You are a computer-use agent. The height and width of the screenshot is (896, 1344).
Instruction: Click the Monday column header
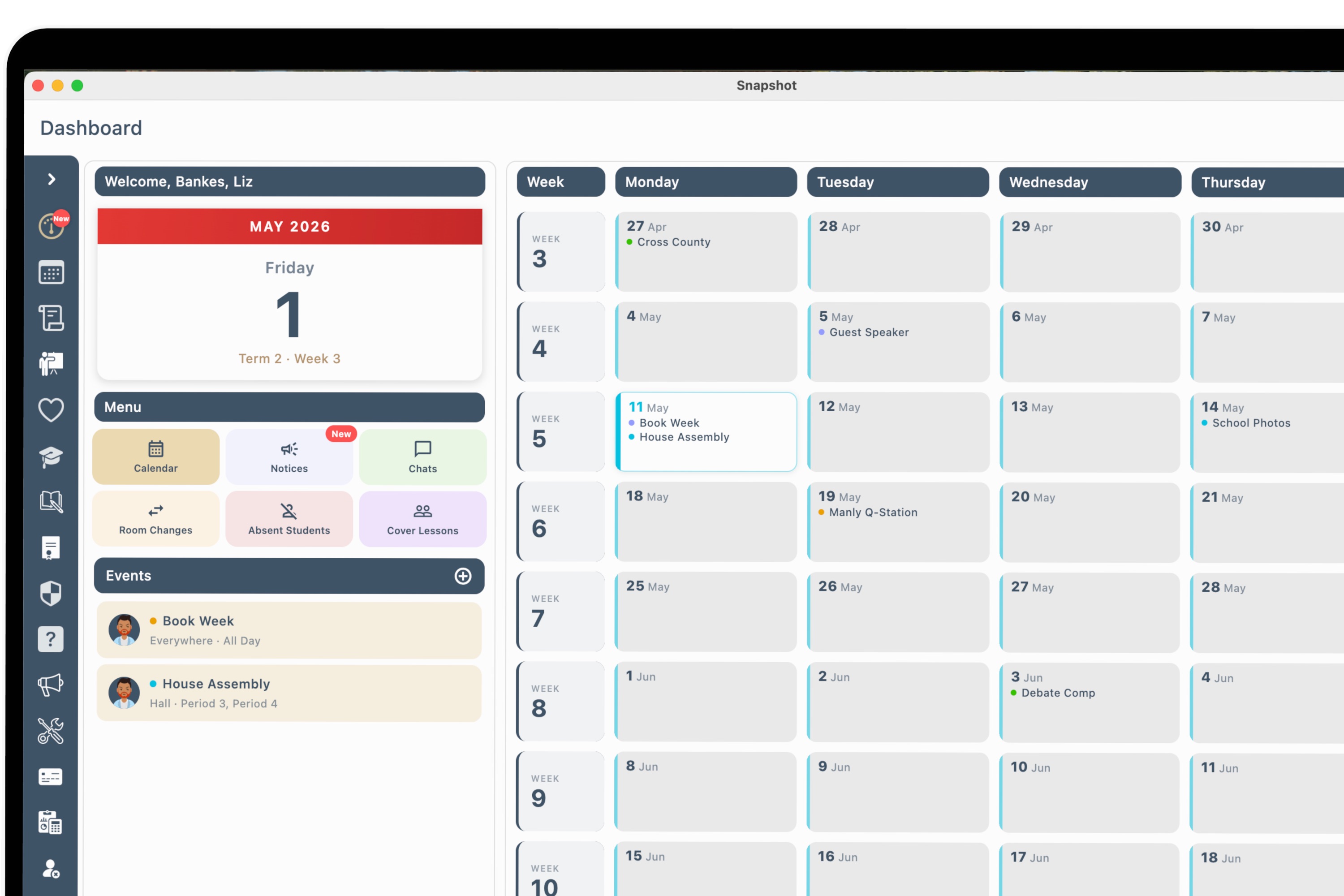tap(706, 182)
